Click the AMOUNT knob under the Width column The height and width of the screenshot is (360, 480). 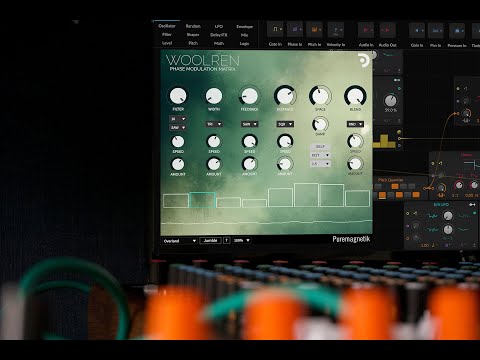214,164
